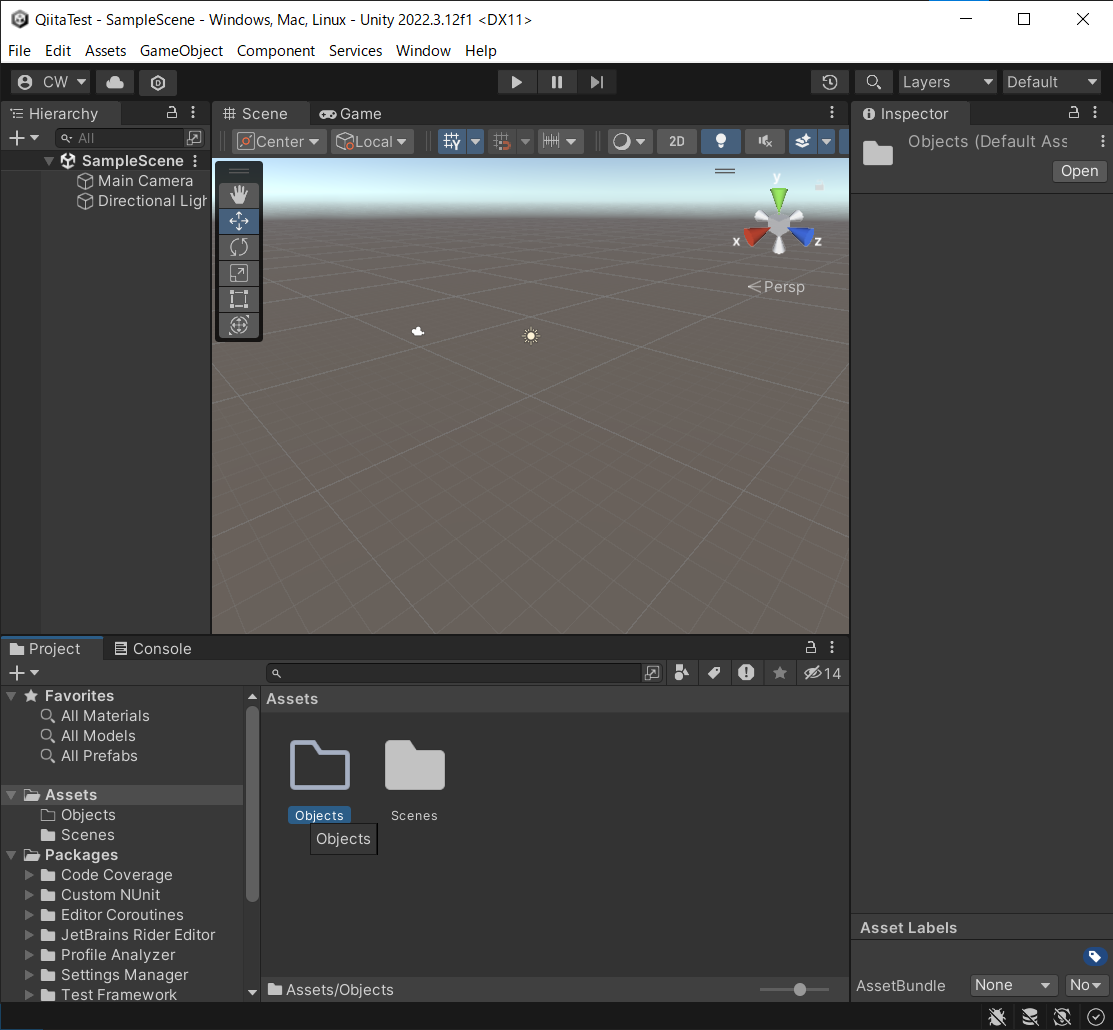The height and width of the screenshot is (1030, 1113).
Task: Toggle scene lighting button
Action: point(720,141)
